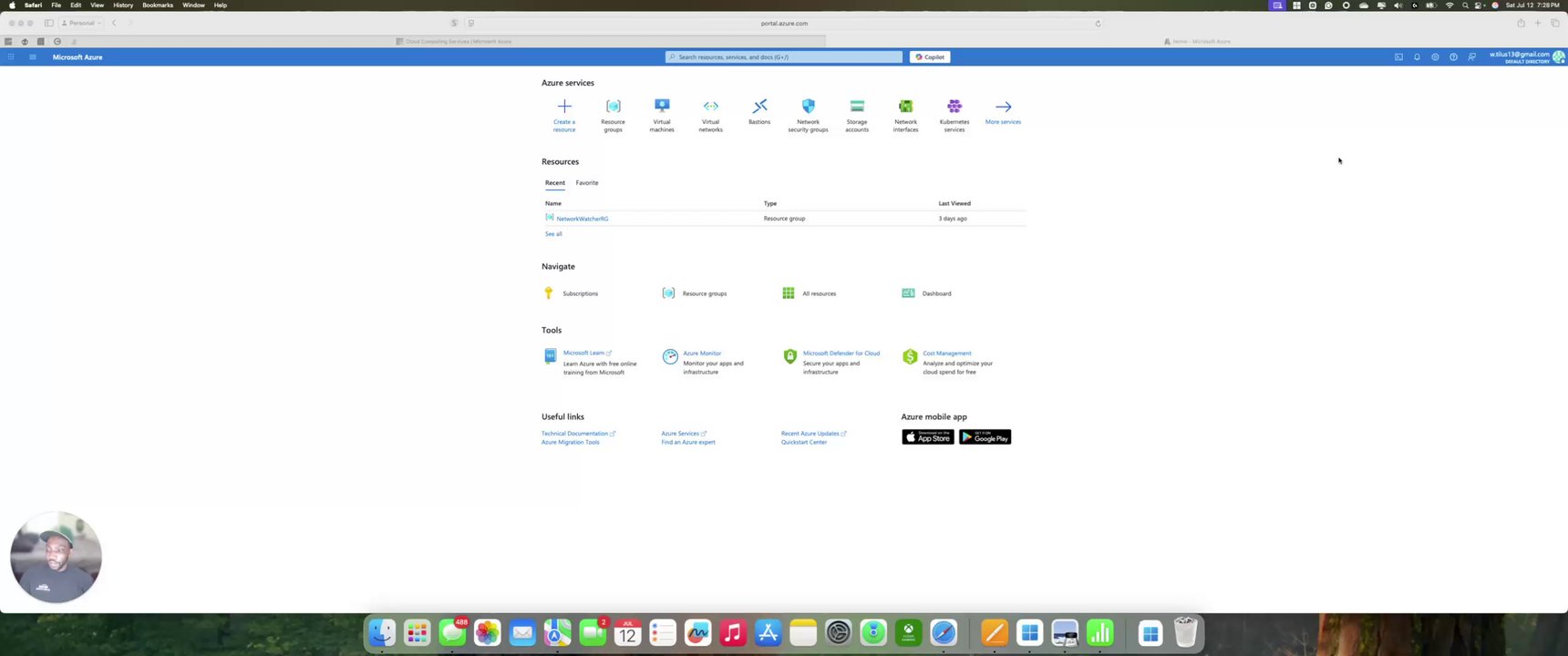Image resolution: width=1568 pixels, height=656 pixels.
Task: Open Resource groups under Azure services
Action: (614, 115)
